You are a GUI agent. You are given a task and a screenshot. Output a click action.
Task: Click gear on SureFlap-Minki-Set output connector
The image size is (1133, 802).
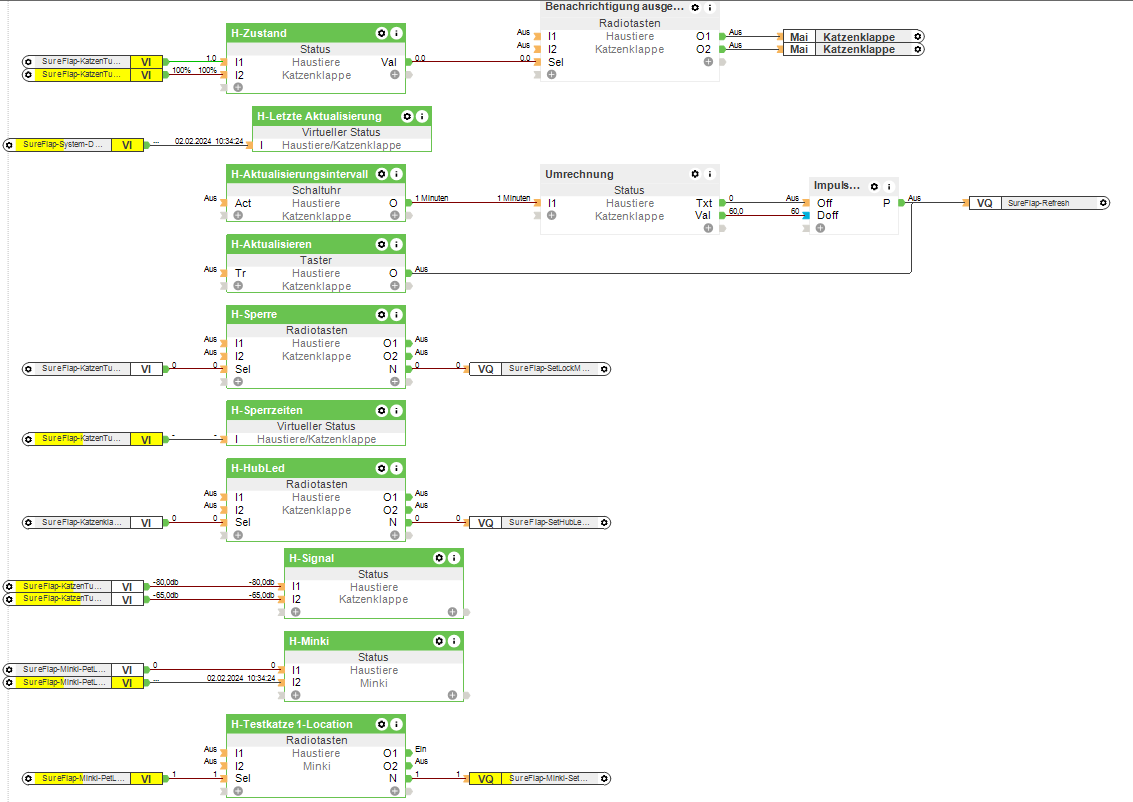(605, 779)
